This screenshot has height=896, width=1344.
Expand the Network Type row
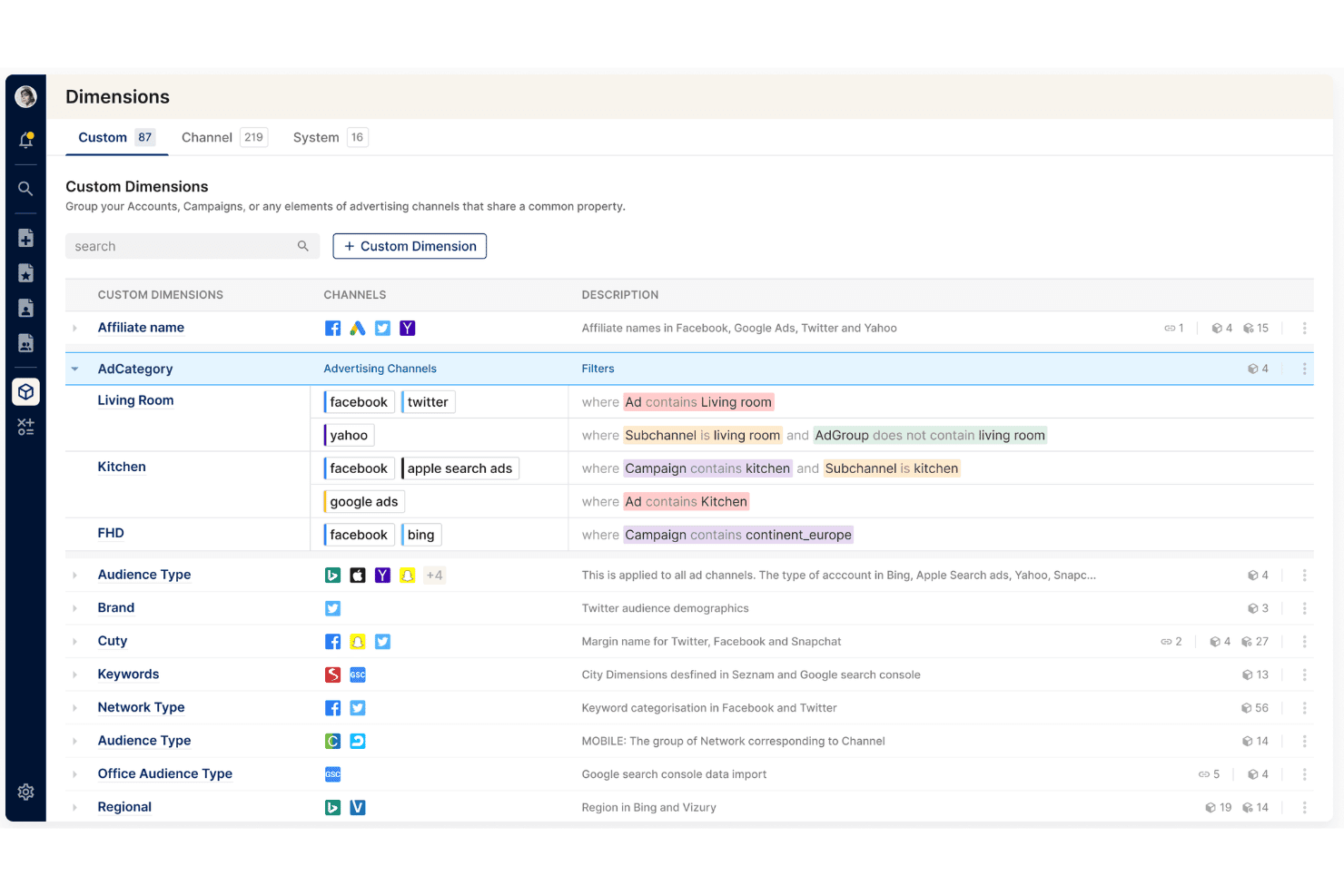click(75, 708)
